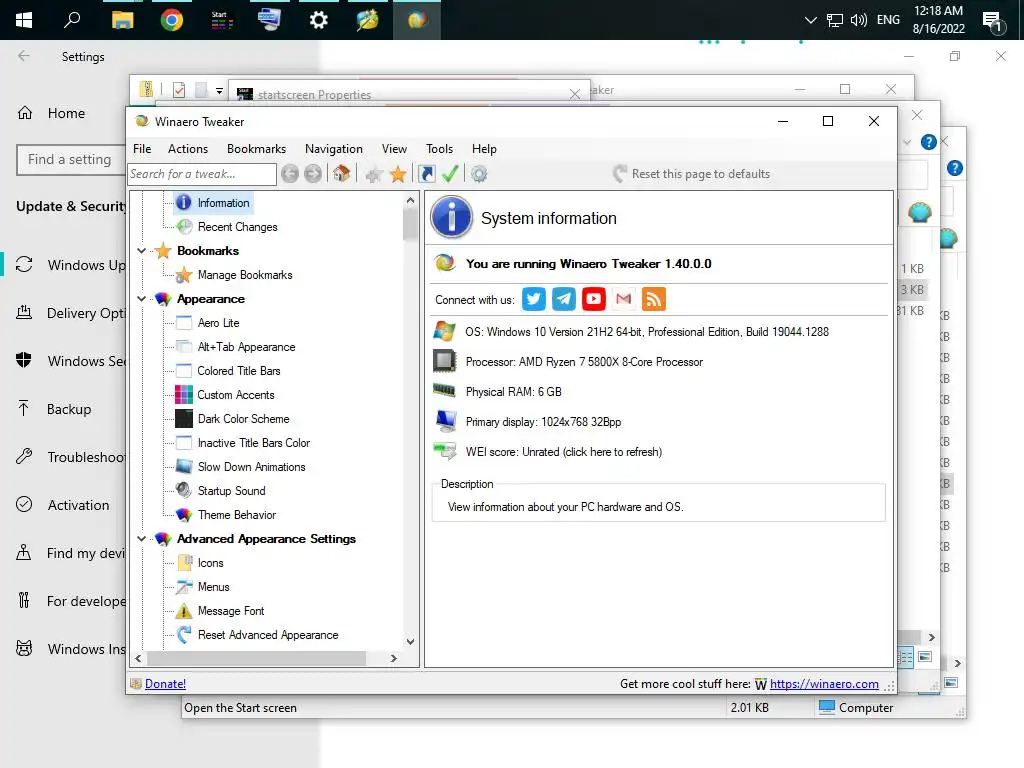The height and width of the screenshot is (768, 1024).
Task: Click the Settings window back arrow
Action: click(x=24, y=56)
